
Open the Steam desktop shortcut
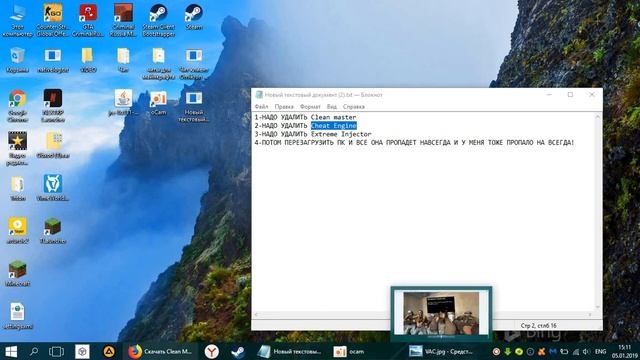click(x=193, y=17)
